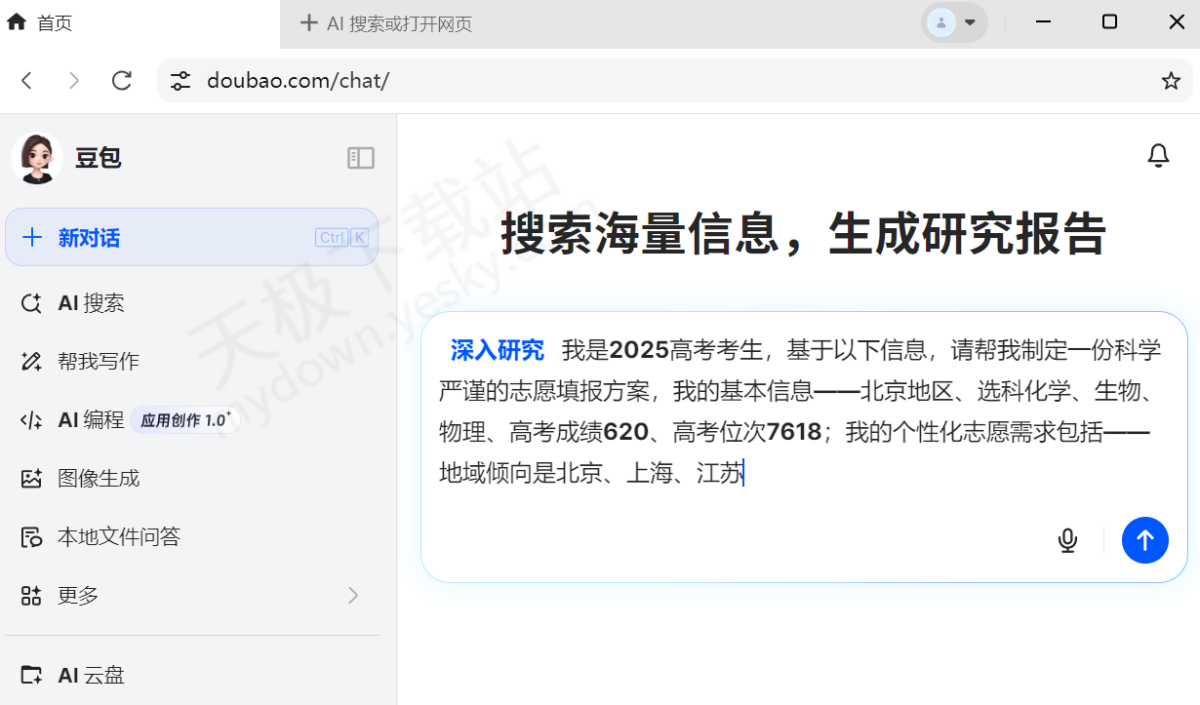Switch to the 首页 tab
Viewport: 1200px width, 705px height.
[x=40, y=22]
